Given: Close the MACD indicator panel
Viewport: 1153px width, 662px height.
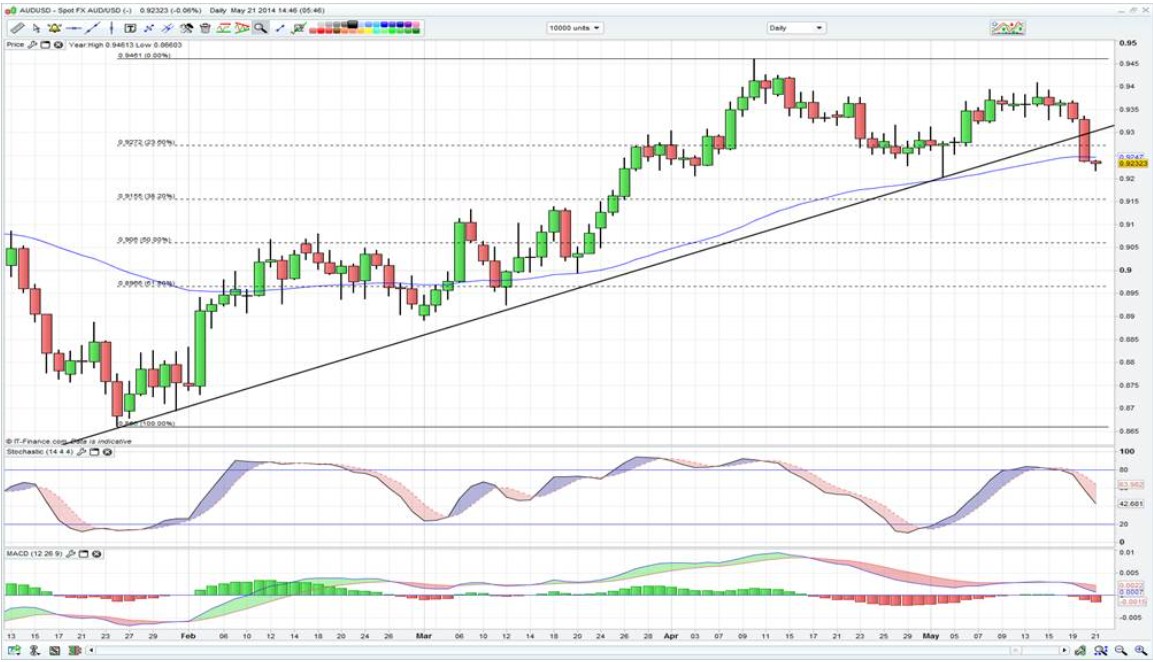Looking at the screenshot, I should 94,554.
